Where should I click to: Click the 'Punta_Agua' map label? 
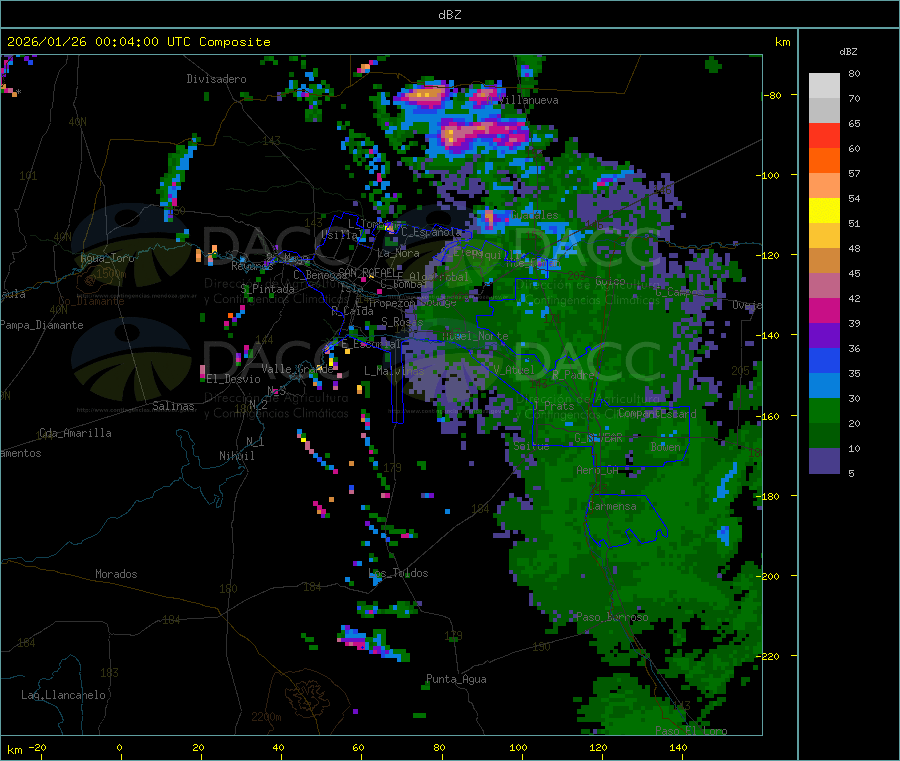click(456, 679)
